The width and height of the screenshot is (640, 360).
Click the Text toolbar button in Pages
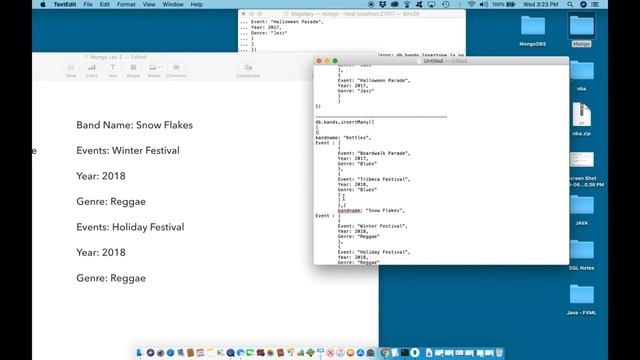point(112,70)
